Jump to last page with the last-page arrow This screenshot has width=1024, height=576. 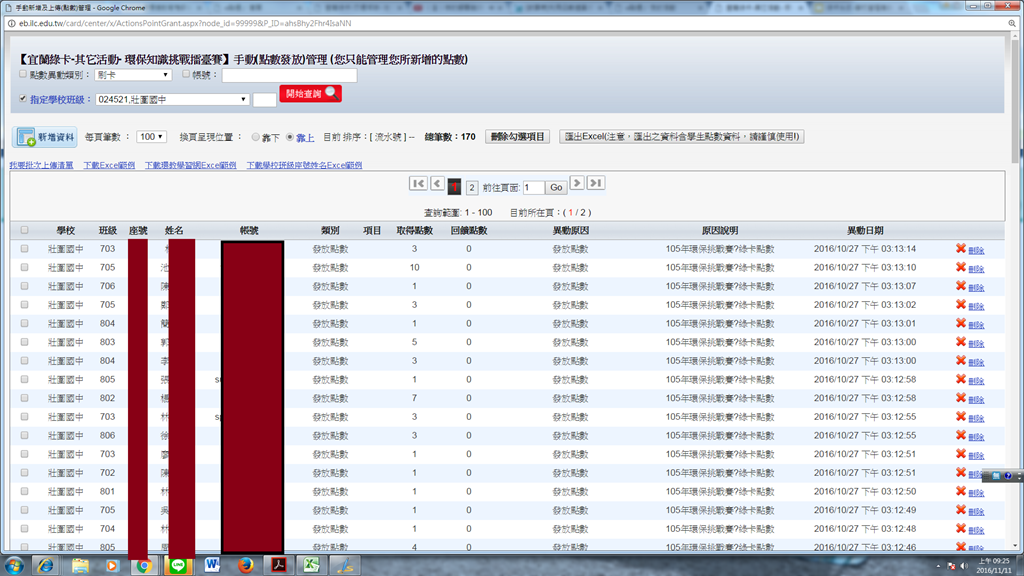coord(596,183)
